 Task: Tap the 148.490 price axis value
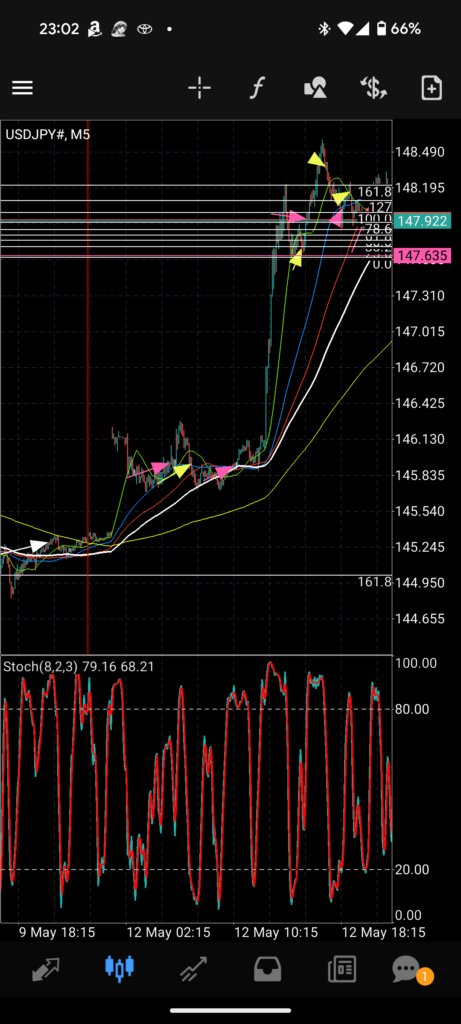[x=420, y=152]
